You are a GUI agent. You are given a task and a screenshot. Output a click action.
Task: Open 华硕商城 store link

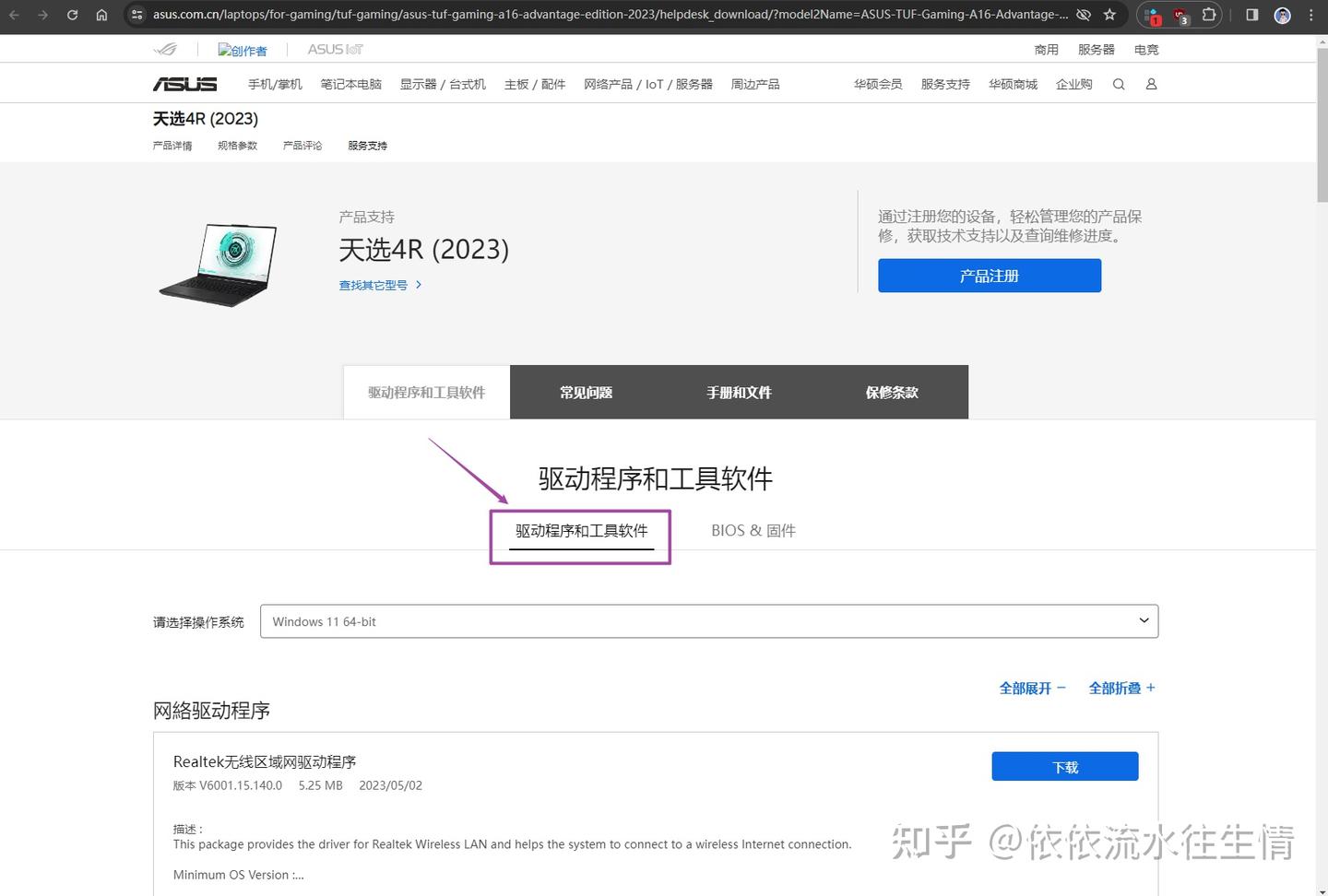[1013, 84]
